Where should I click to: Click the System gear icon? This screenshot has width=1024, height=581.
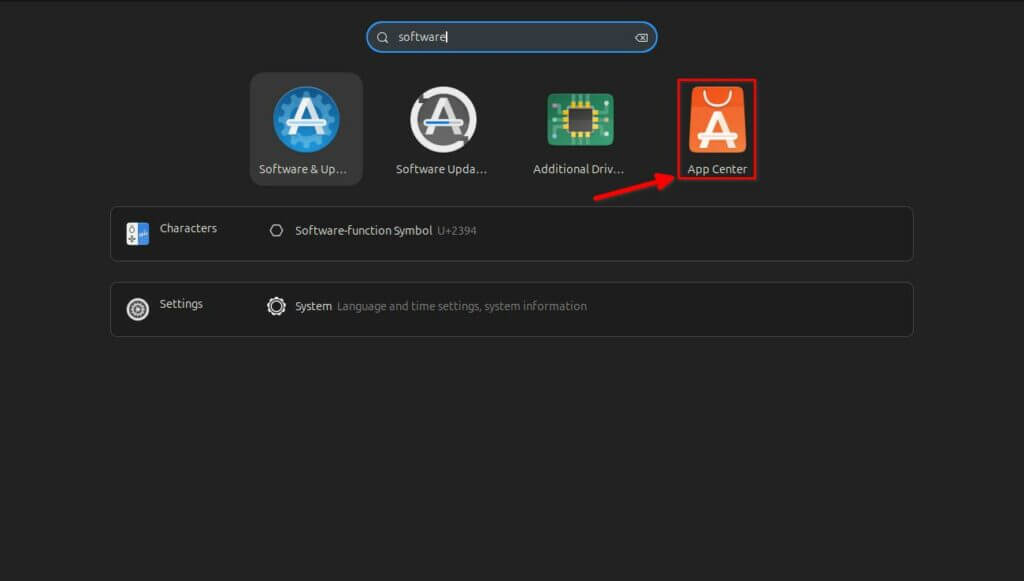click(276, 306)
